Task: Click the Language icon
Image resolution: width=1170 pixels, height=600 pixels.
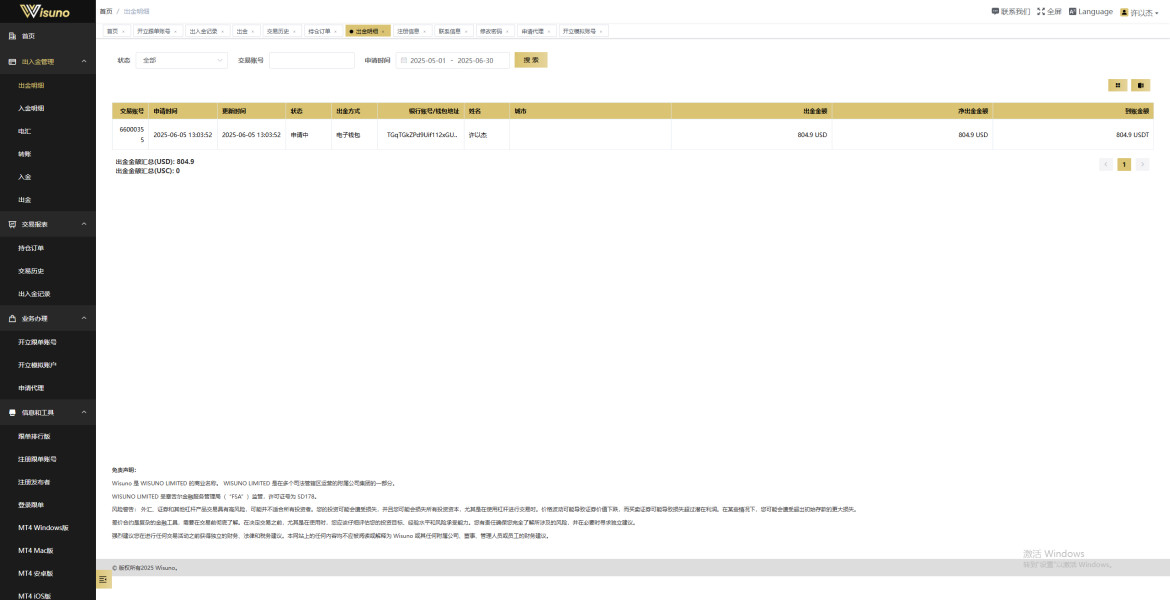Action: 1072,11
